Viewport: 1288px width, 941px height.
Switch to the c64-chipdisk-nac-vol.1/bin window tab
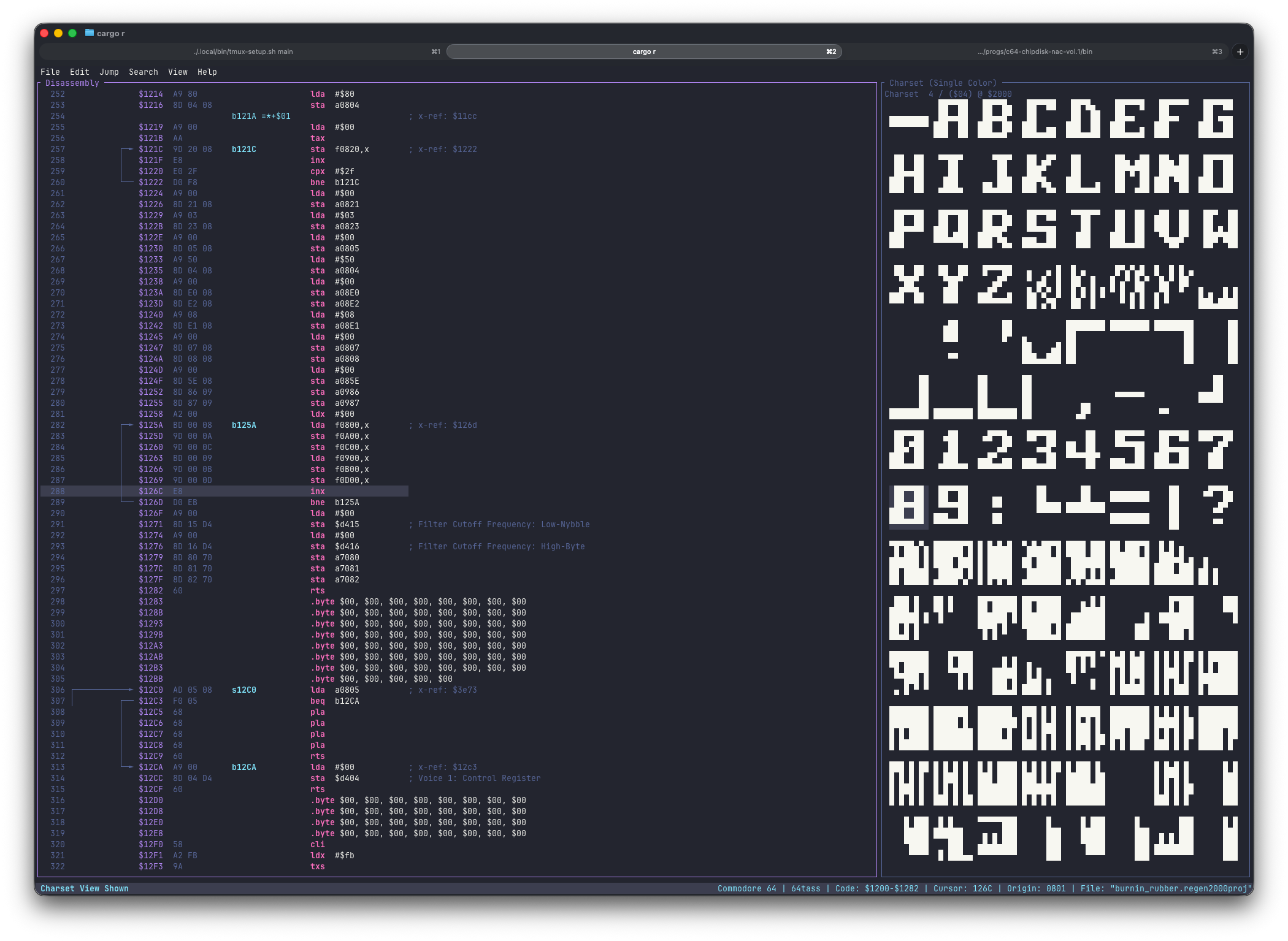coord(1034,51)
